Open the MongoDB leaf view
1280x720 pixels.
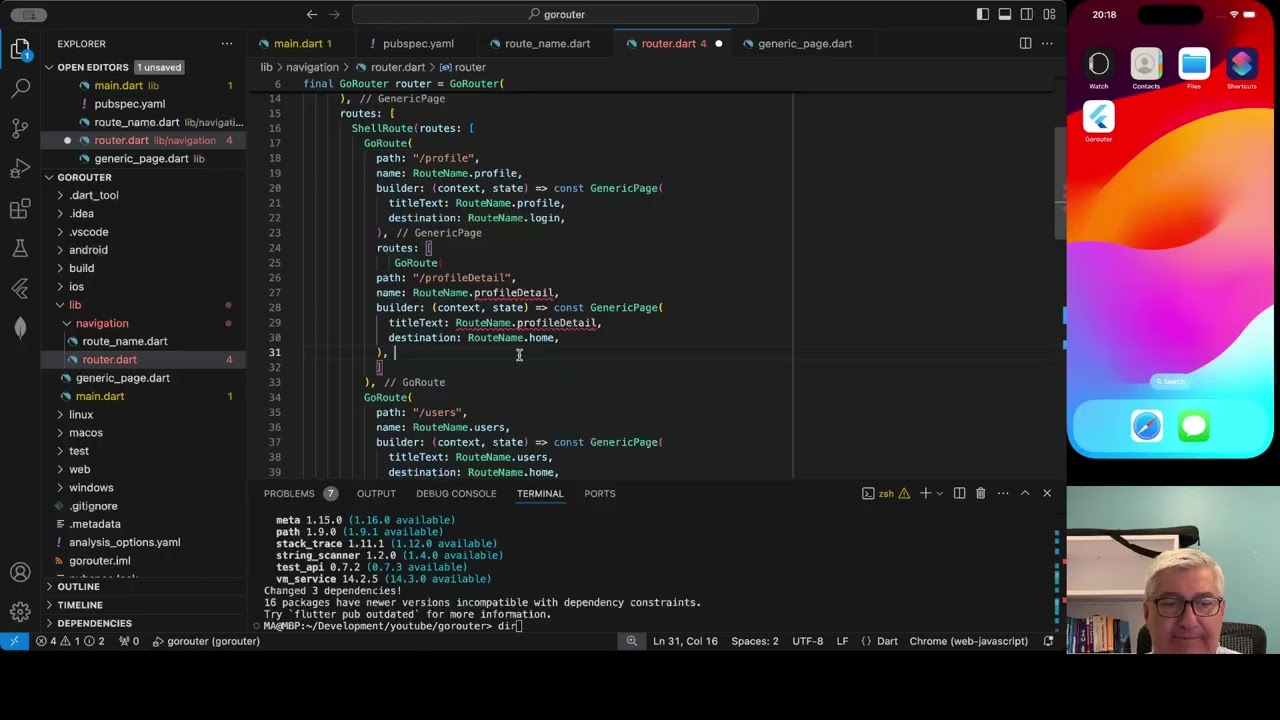tap(20, 327)
